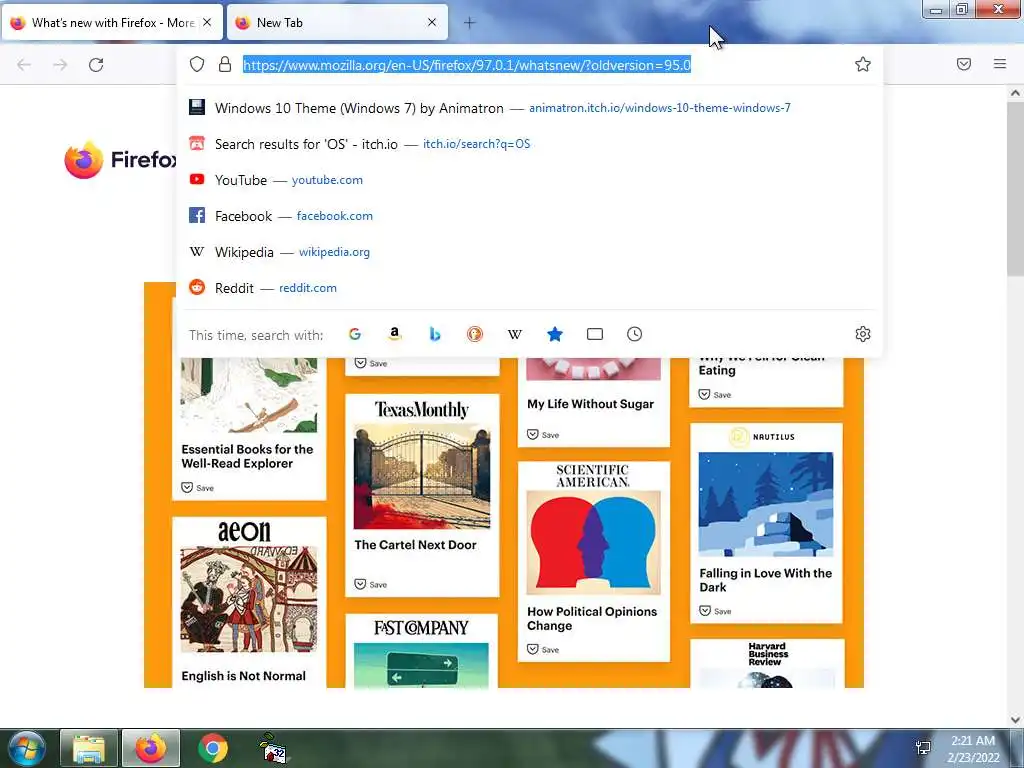Select the YouTube suggestion
The height and width of the screenshot is (768, 1024).
[x=529, y=180]
